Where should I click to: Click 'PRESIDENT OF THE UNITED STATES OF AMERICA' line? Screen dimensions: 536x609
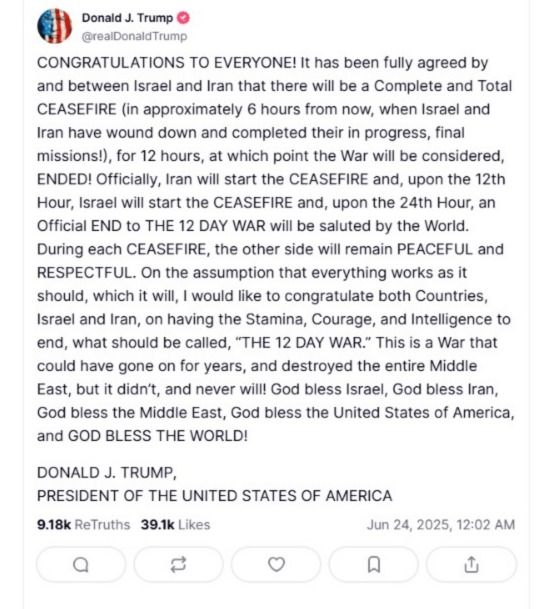click(214, 496)
